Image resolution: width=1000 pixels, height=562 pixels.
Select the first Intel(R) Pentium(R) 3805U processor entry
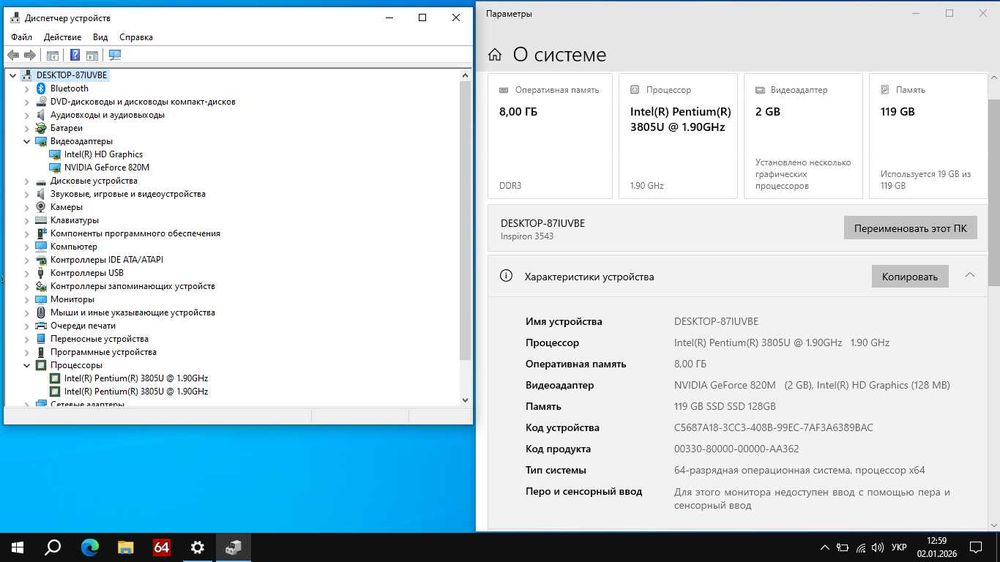click(136, 378)
